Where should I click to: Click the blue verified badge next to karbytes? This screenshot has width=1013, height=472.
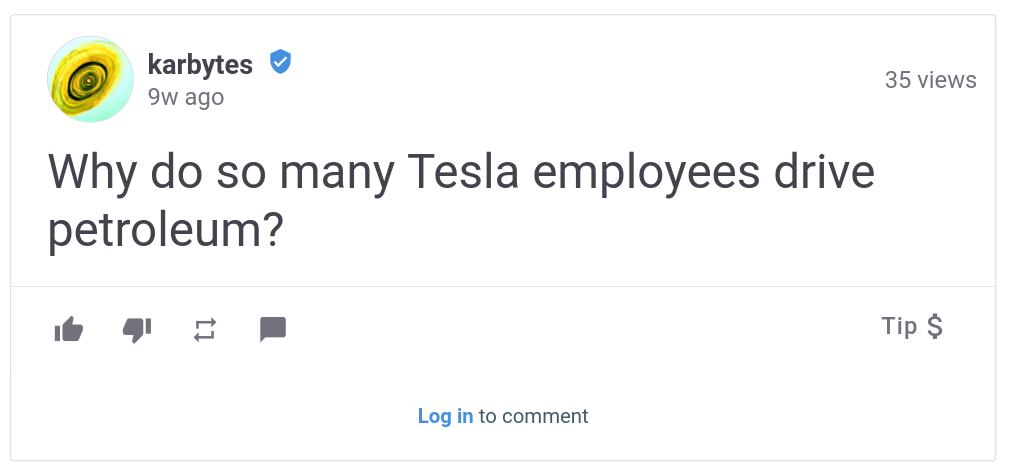point(280,62)
